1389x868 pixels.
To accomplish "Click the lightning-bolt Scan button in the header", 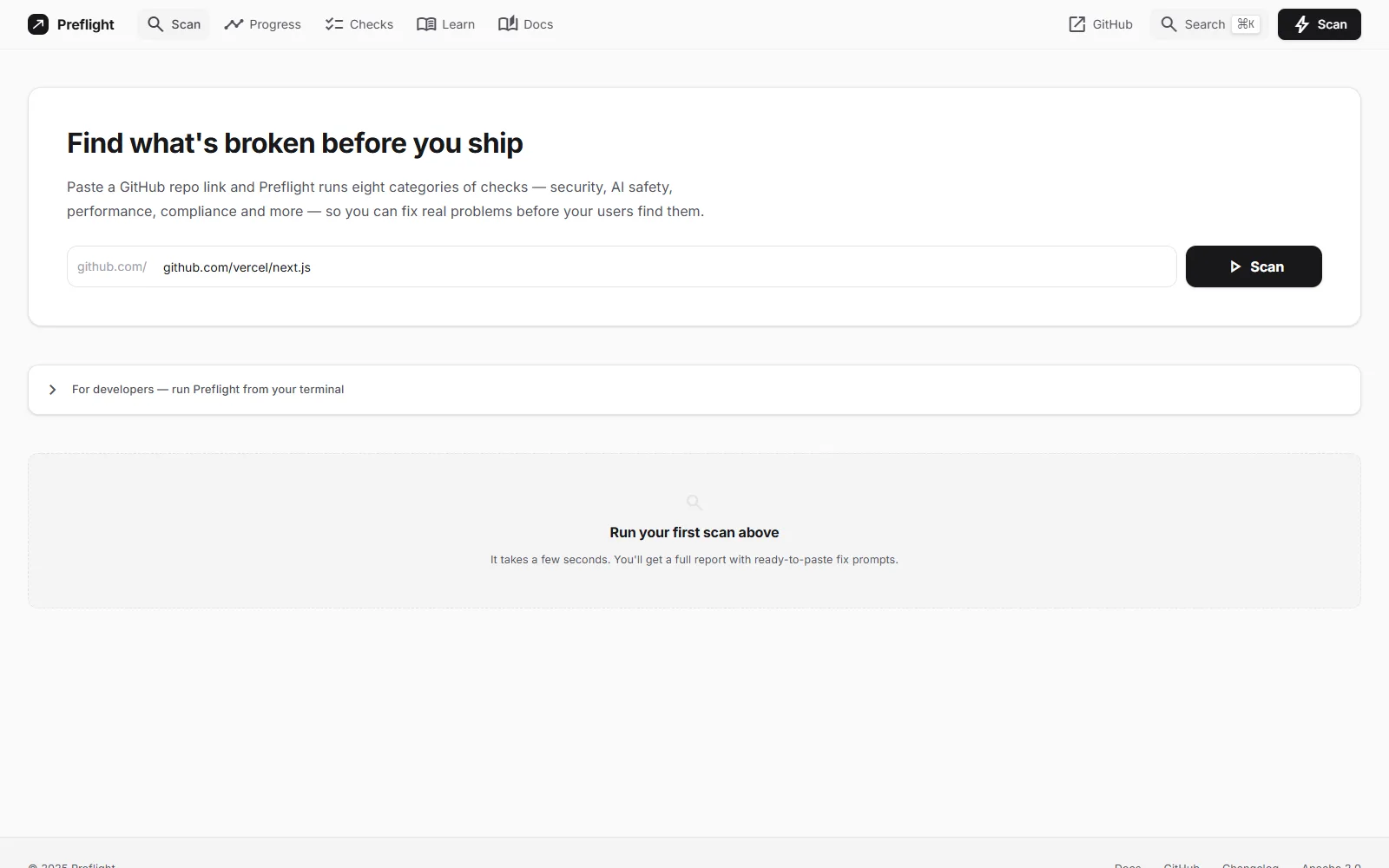I will 1319,24.
